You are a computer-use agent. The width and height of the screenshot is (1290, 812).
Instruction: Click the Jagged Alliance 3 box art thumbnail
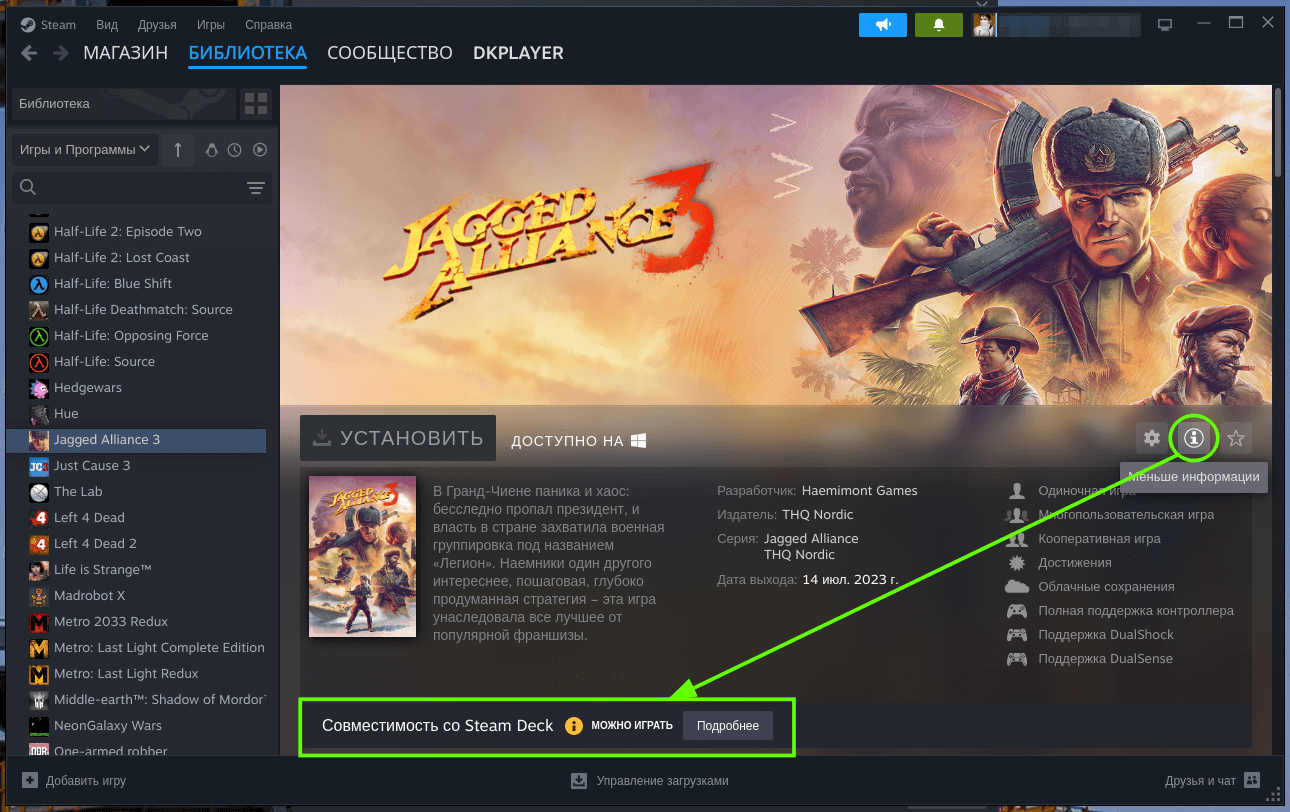(362, 557)
